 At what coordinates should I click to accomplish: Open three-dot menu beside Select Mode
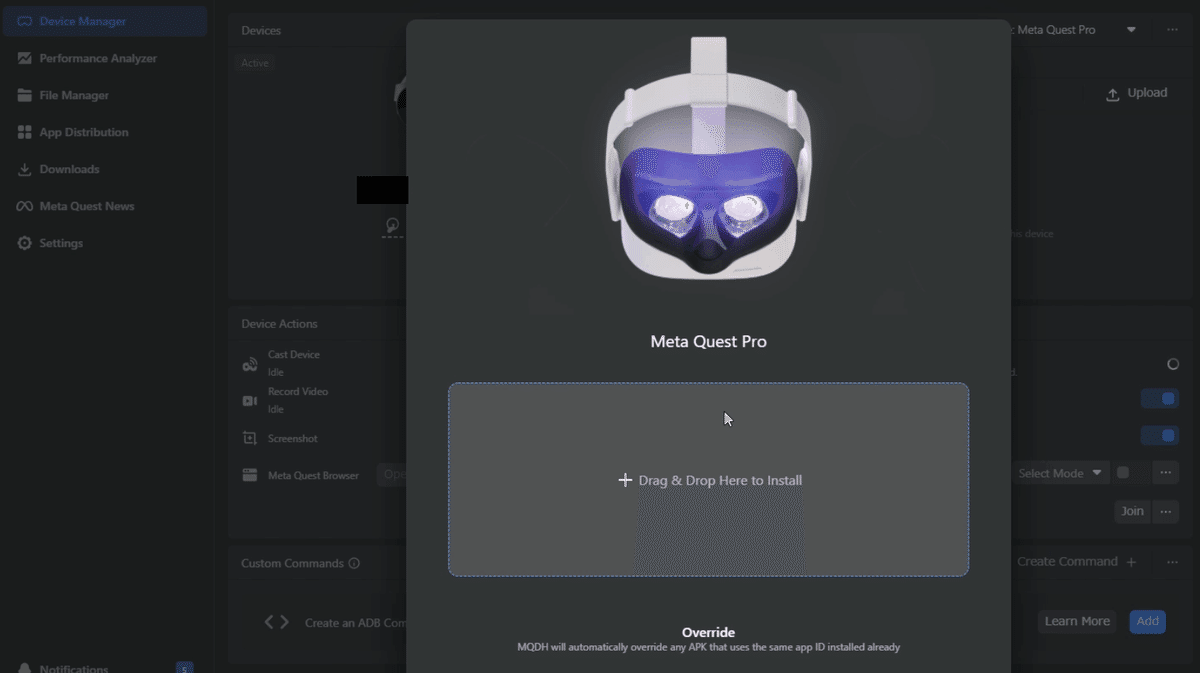(1166, 473)
